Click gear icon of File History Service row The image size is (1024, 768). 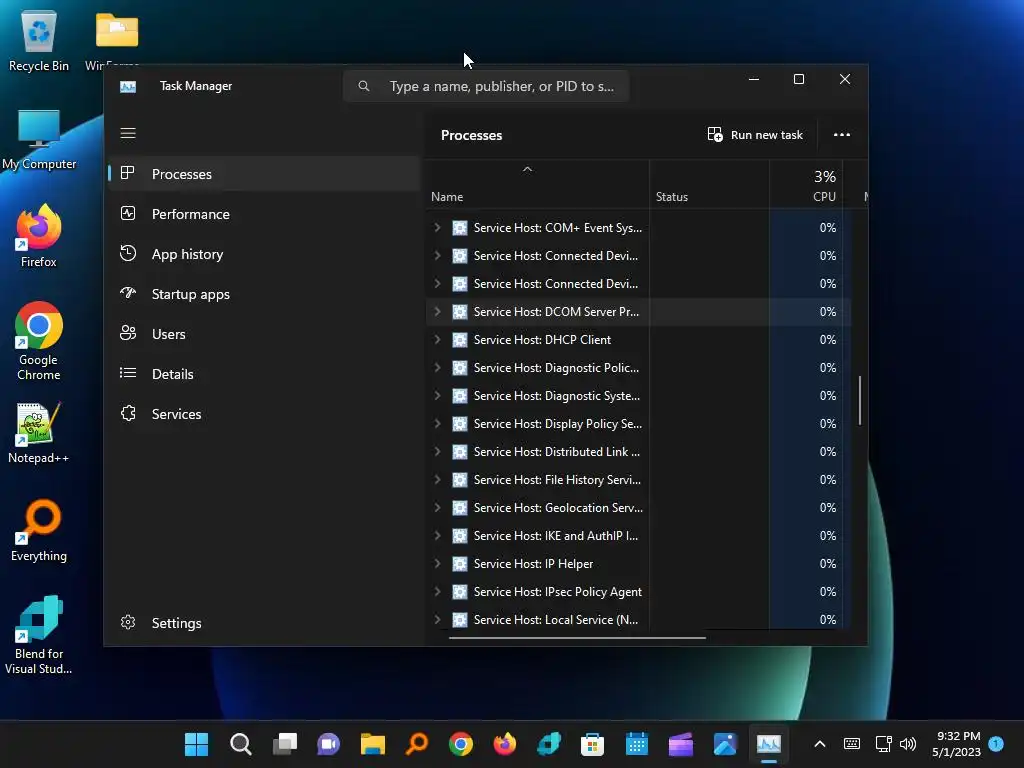click(460, 479)
